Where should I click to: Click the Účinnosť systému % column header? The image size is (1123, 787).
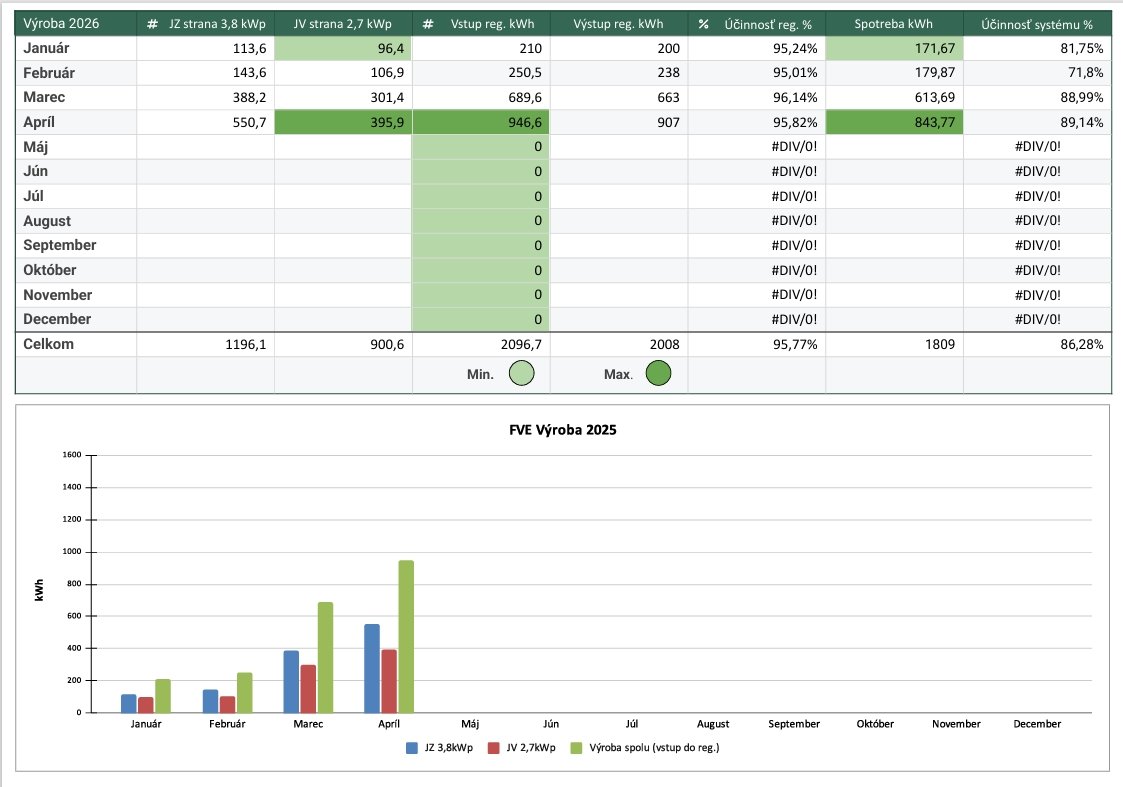coord(1037,24)
